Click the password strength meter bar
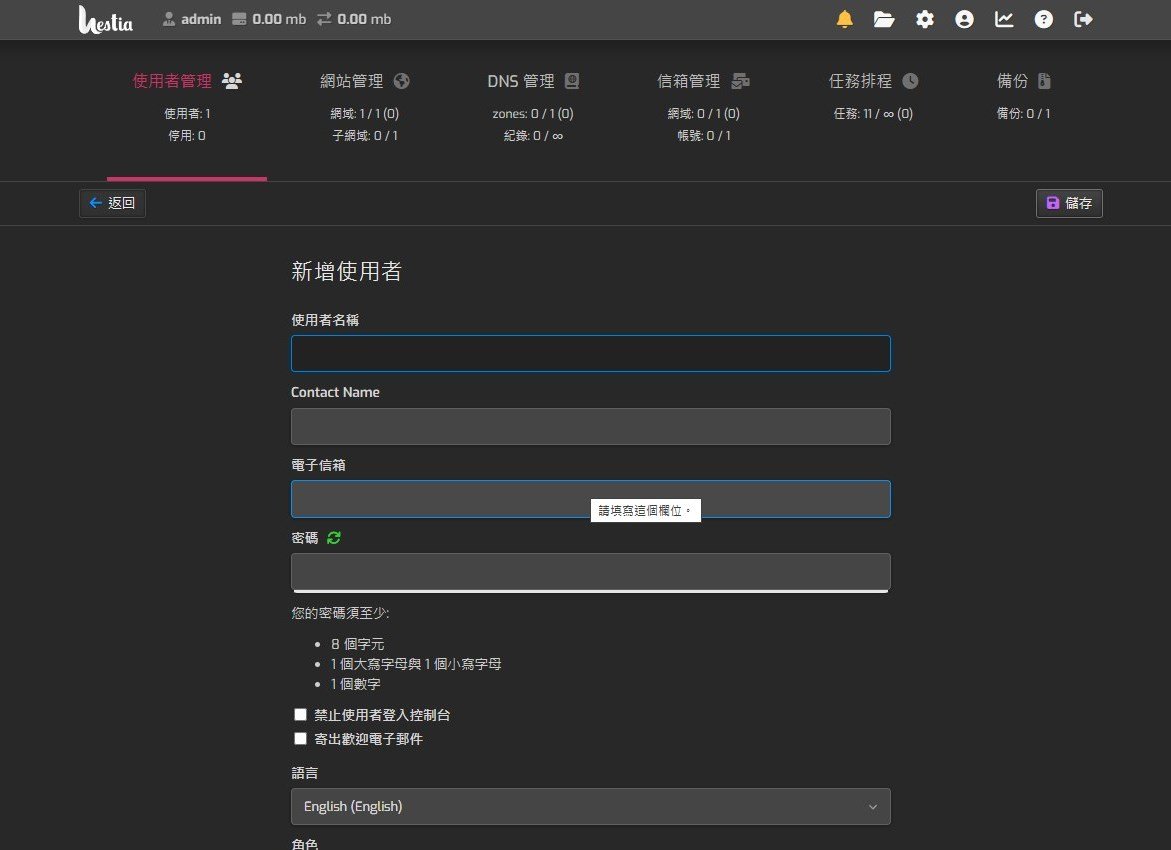This screenshot has height=850, width=1171. pyautogui.click(x=591, y=591)
